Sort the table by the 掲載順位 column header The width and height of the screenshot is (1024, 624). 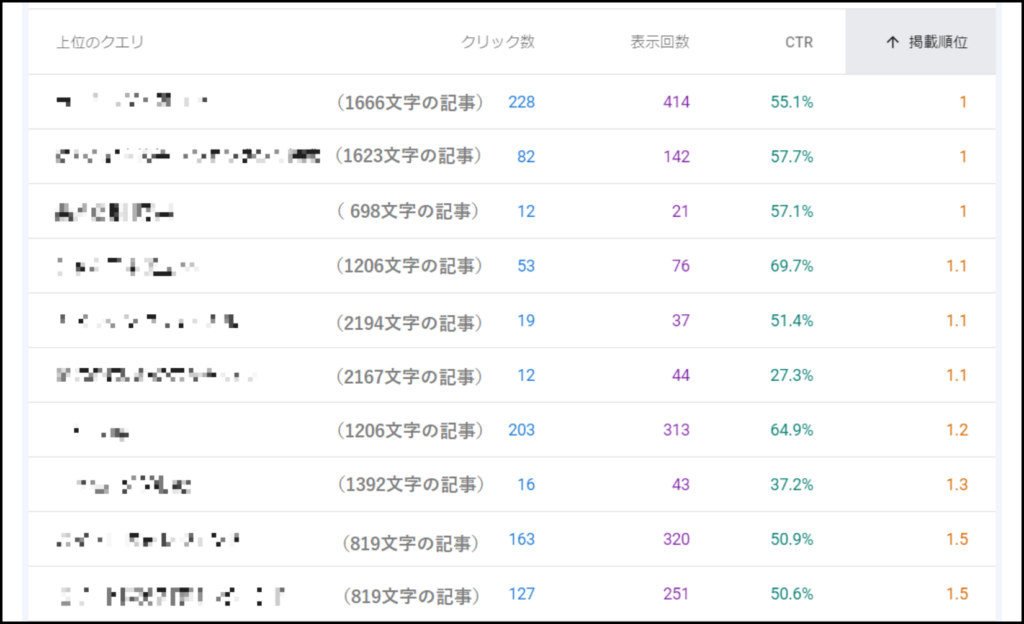click(937, 42)
